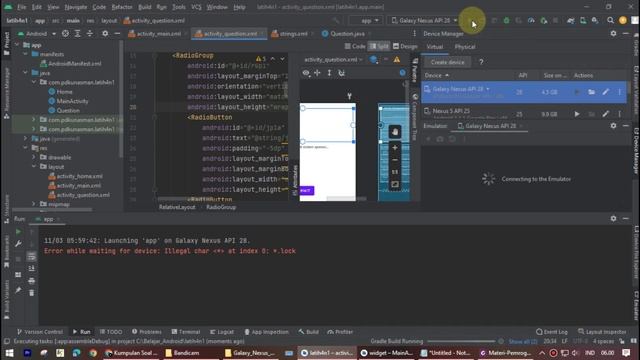Image resolution: width=640 pixels, height=360 pixels.
Task: Expand the drawable folder
Action: [x=34, y=157]
